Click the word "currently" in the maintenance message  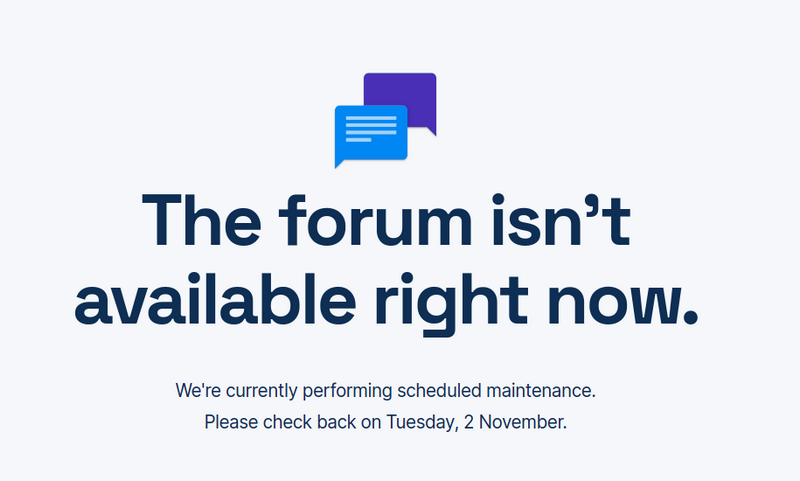[261, 388]
